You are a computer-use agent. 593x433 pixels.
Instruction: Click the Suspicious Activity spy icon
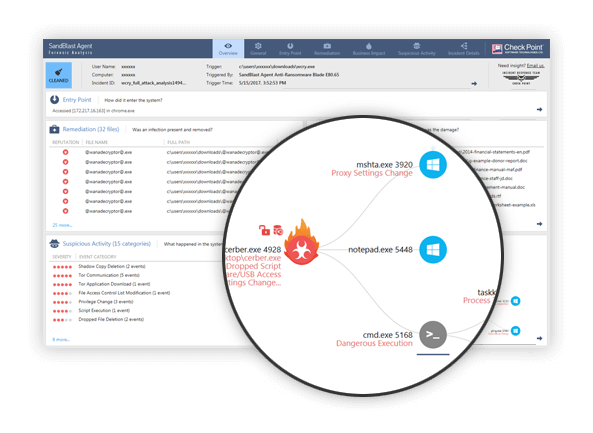point(54,244)
